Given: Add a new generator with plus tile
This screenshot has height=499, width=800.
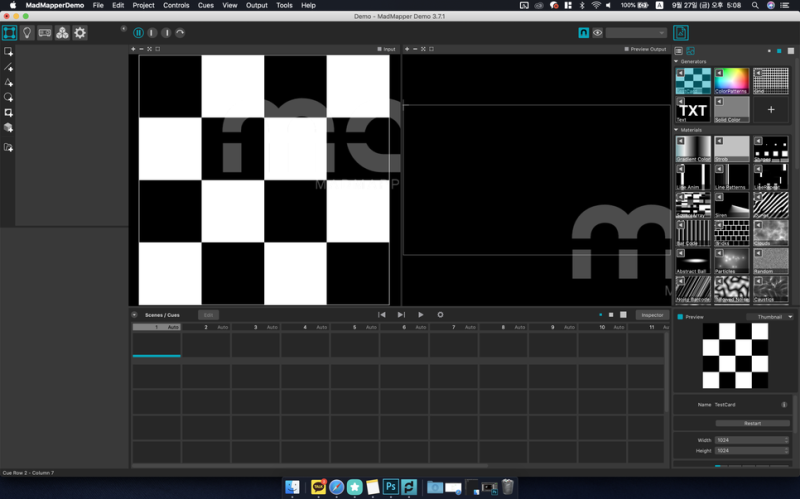Looking at the screenshot, I should (770, 109).
